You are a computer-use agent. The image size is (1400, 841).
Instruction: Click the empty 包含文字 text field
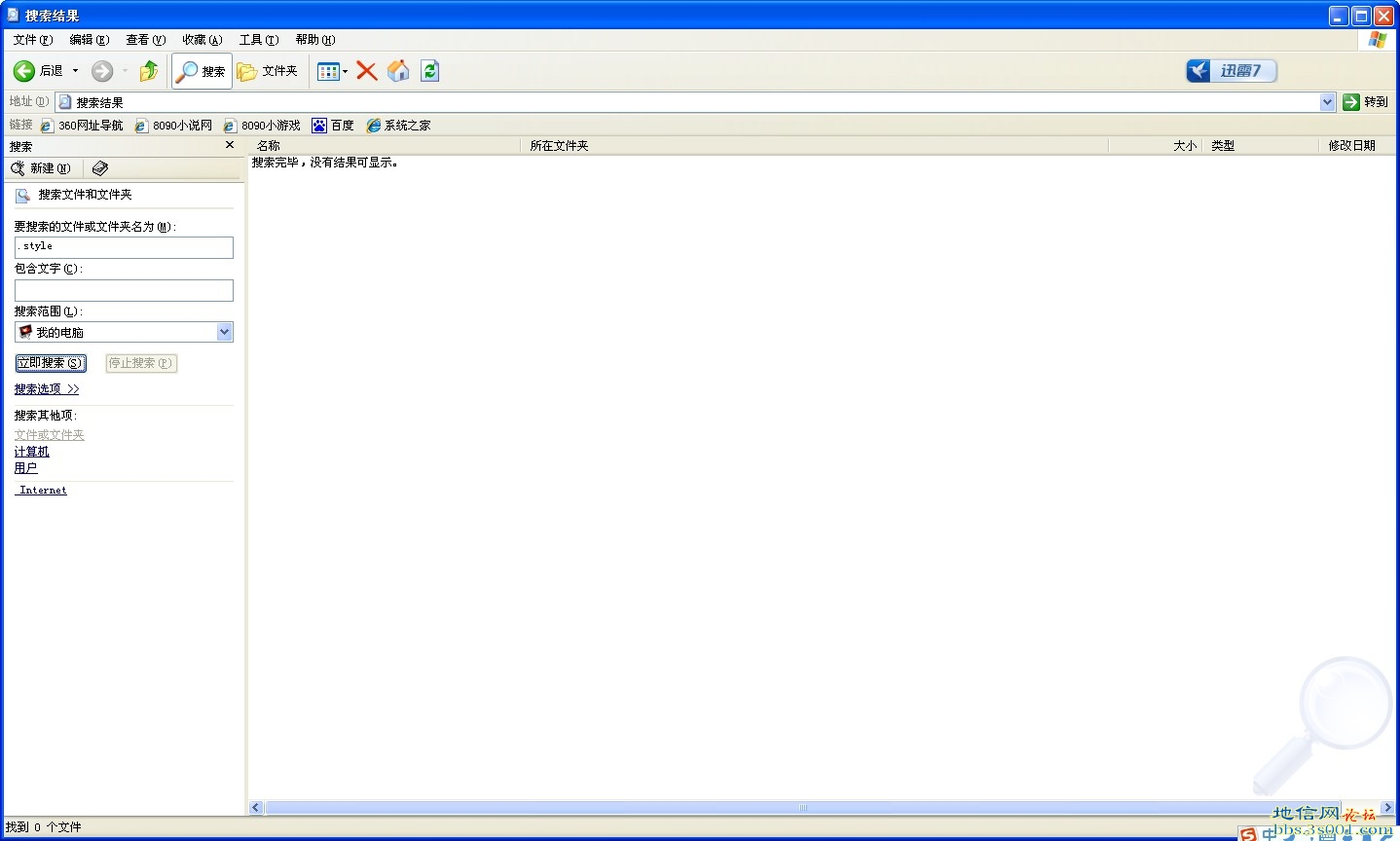(x=124, y=290)
